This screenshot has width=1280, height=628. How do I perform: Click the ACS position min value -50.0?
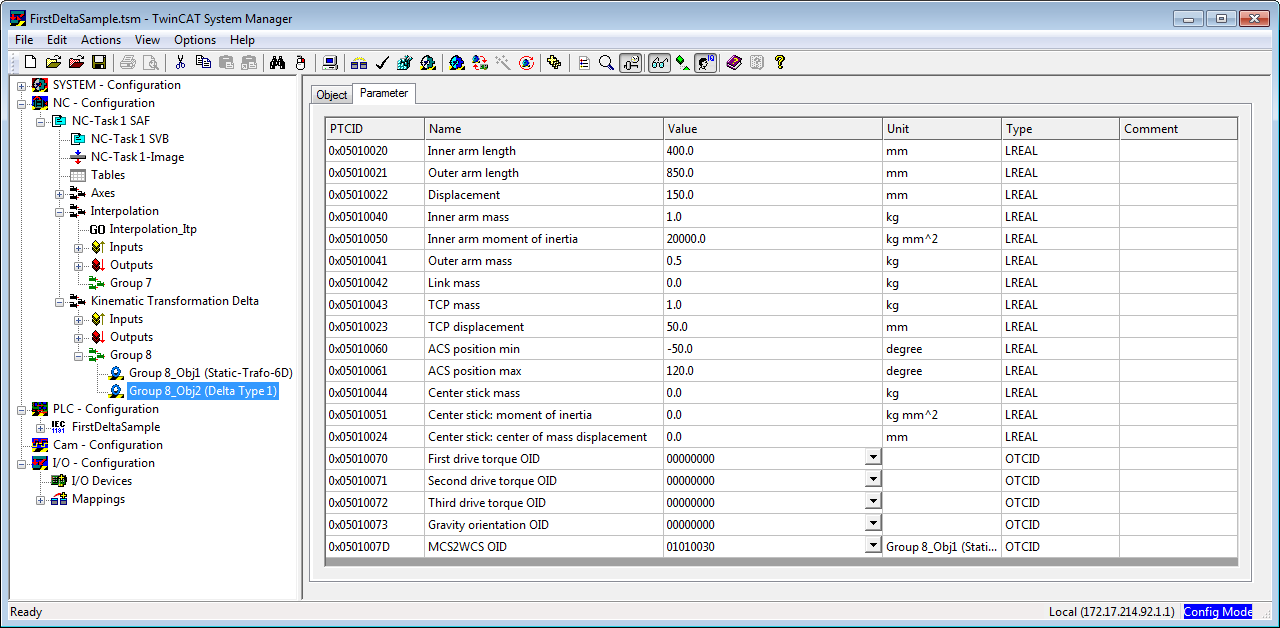coord(773,349)
